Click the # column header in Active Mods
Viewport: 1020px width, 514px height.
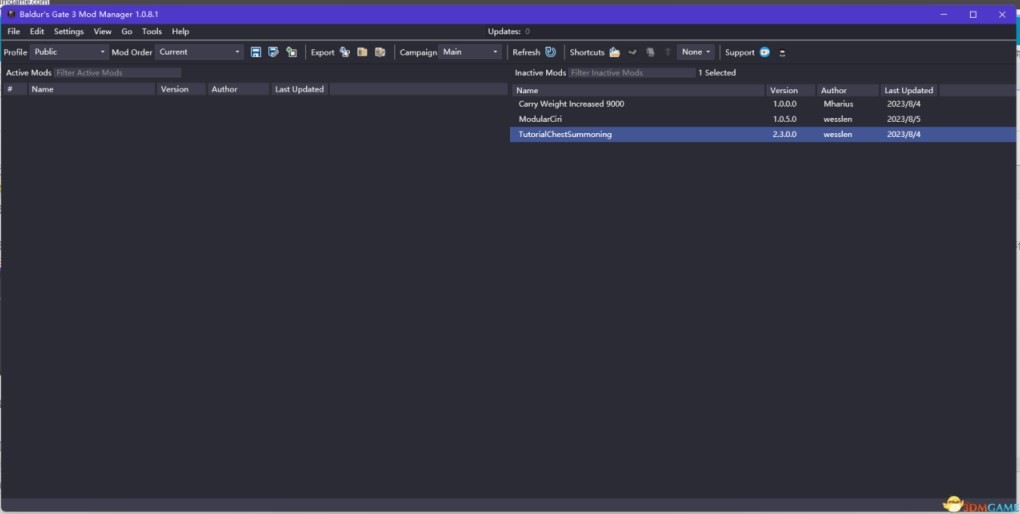click(14, 89)
